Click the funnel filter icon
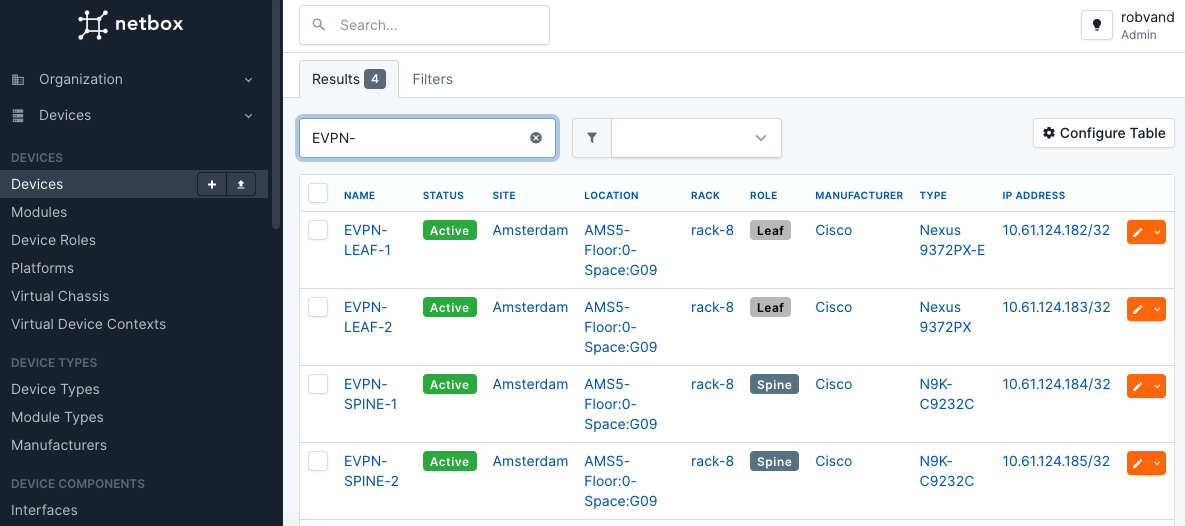The width and height of the screenshot is (1185, 526). 592,138
